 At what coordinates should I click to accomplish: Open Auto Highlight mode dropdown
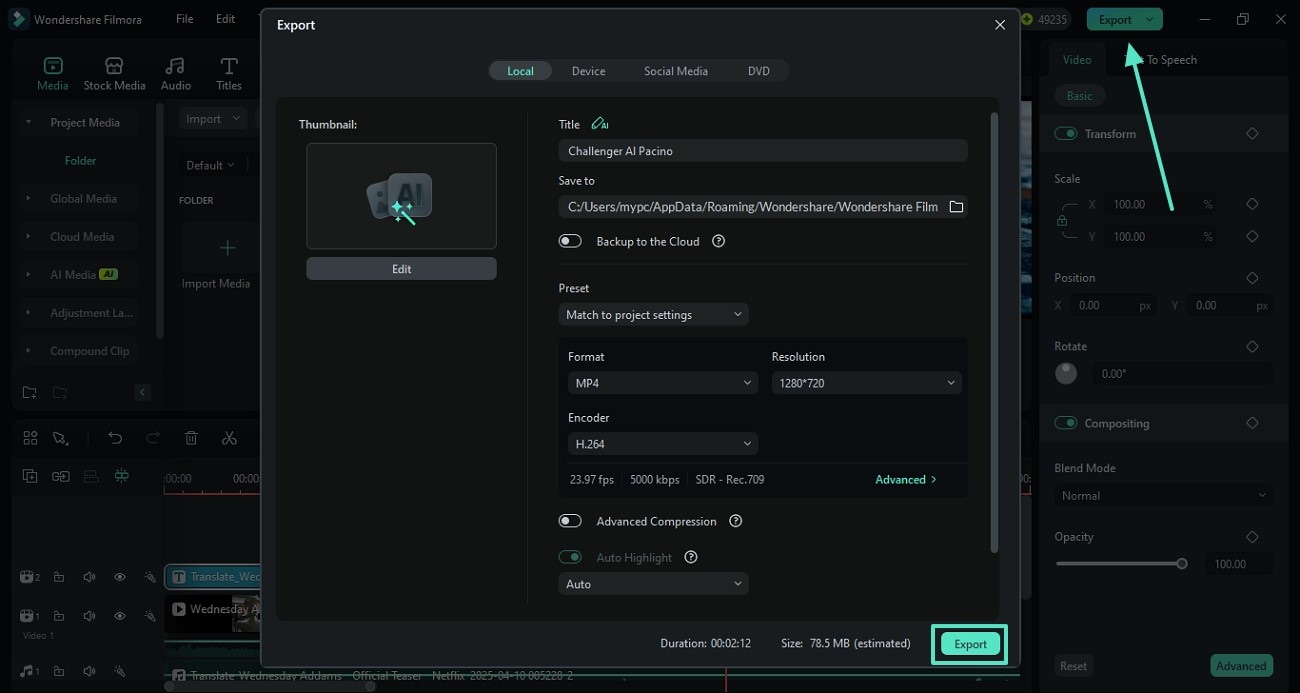coord(653,584)
